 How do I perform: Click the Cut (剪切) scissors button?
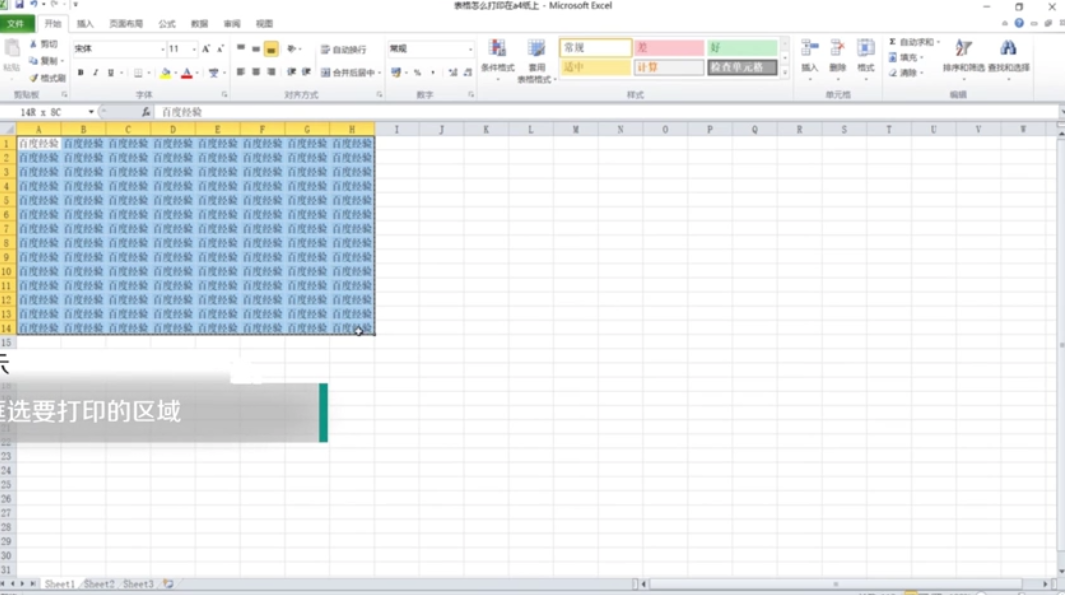tap(43, 44)
